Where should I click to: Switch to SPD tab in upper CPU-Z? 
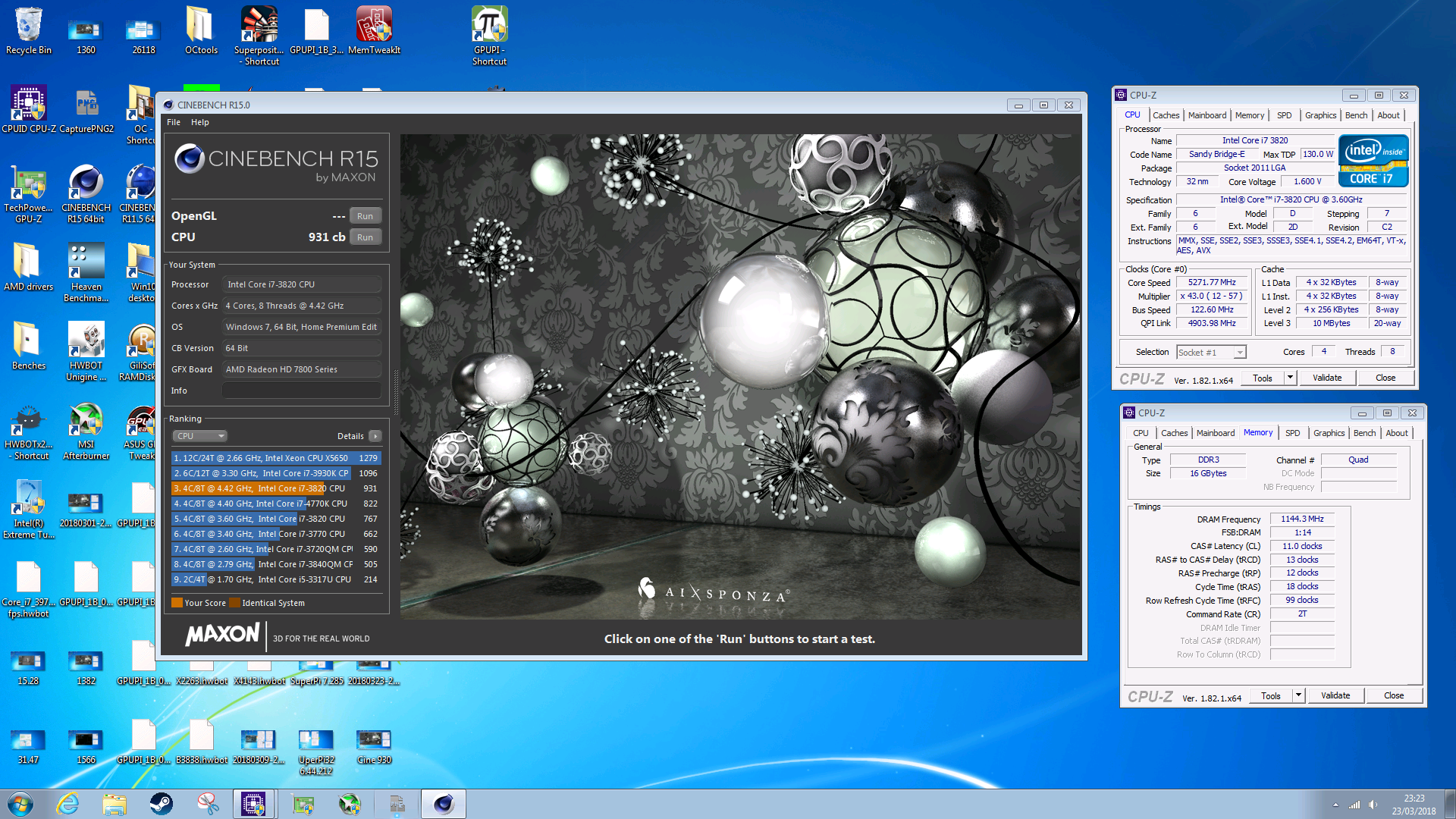coord(1284,115)
